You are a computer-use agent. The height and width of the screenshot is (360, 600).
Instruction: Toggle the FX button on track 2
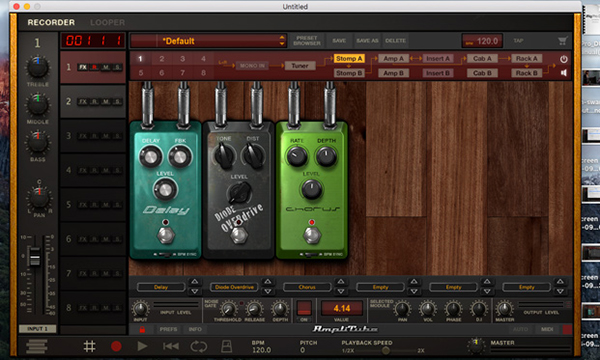point(83,101)
